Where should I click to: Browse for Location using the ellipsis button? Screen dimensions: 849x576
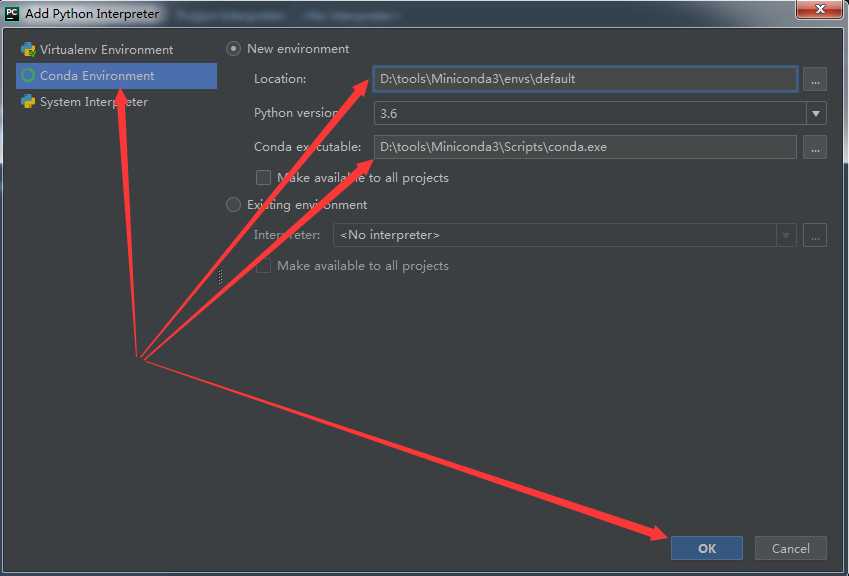[x=815, y=79]
